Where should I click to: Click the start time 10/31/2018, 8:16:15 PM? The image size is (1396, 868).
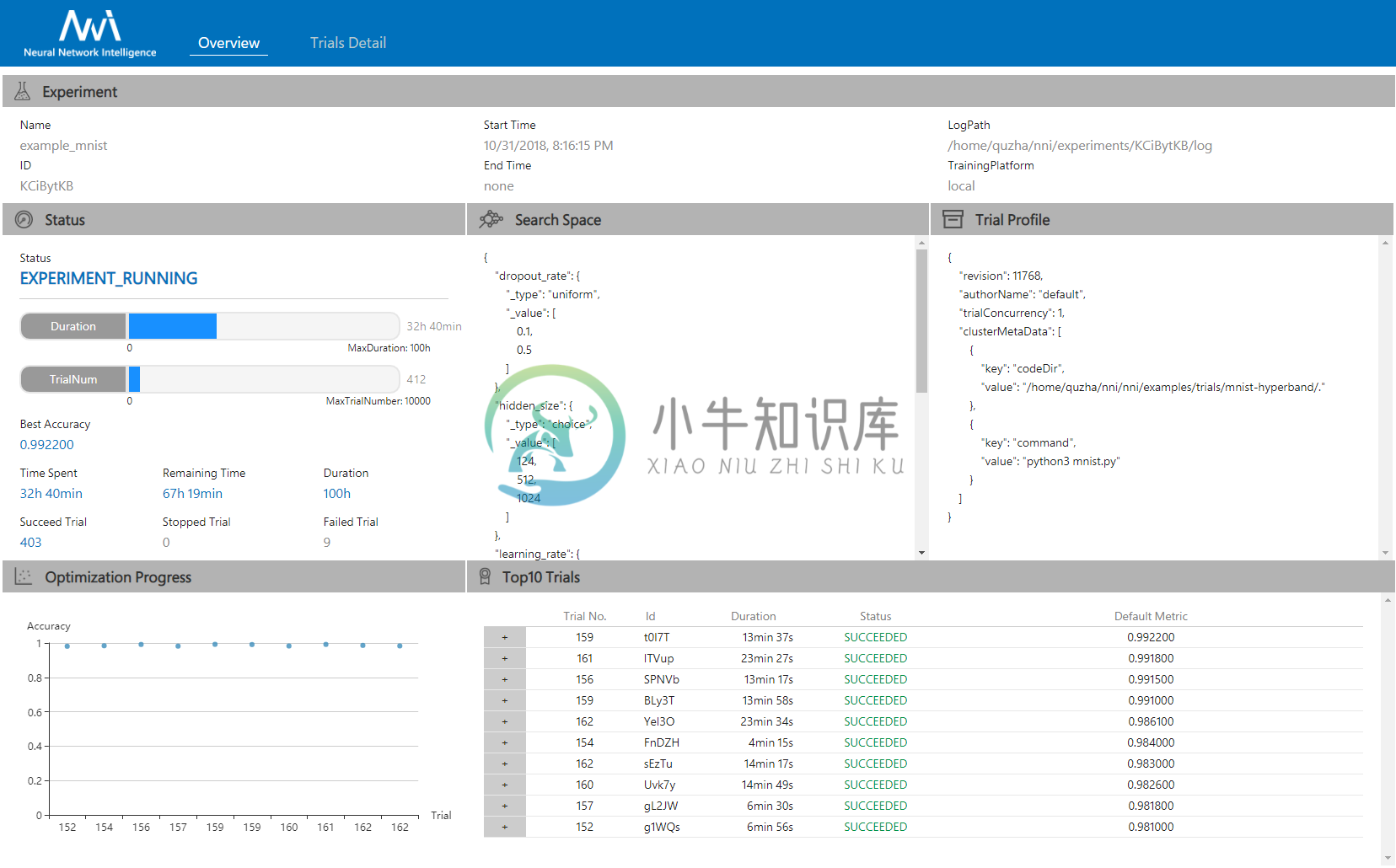click(x=549, y=145)
